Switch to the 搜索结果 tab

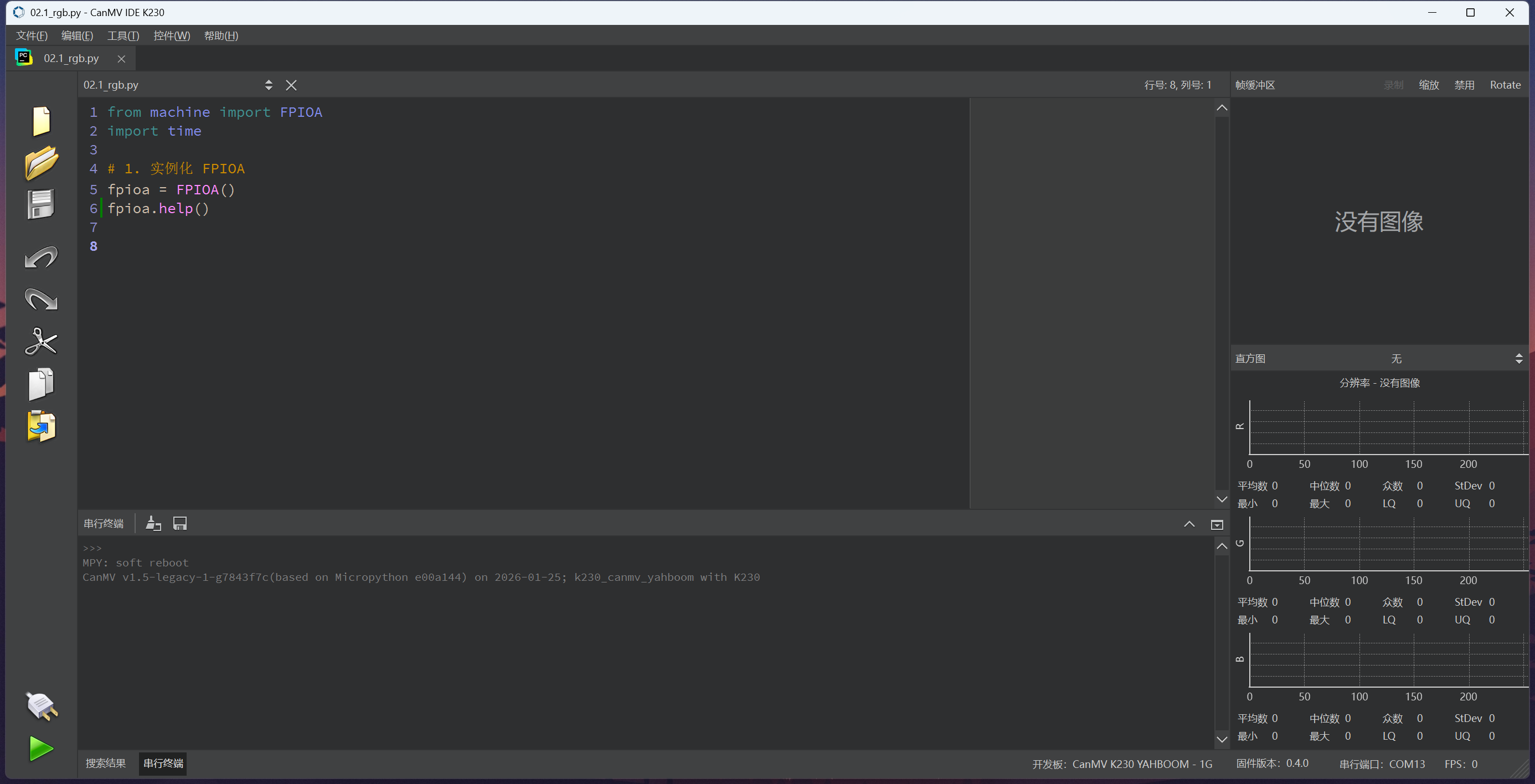105,764
